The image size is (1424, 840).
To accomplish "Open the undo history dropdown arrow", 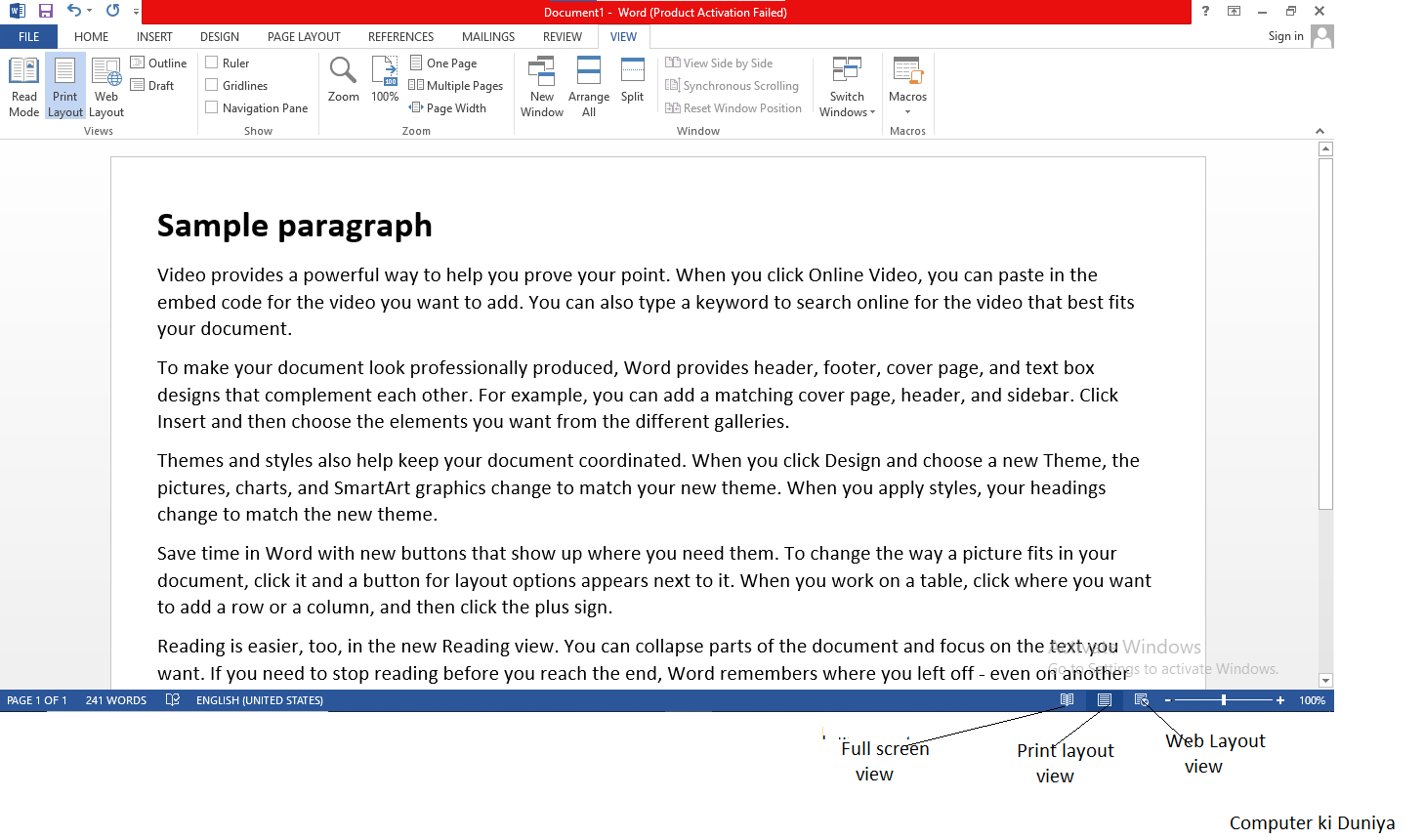I will 89,11.
